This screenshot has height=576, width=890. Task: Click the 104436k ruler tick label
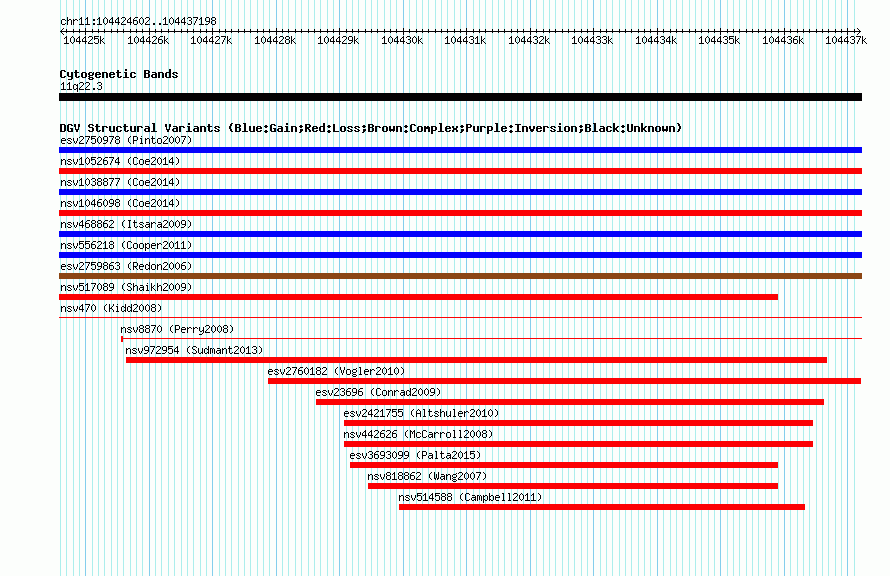[x=783, y=40]
